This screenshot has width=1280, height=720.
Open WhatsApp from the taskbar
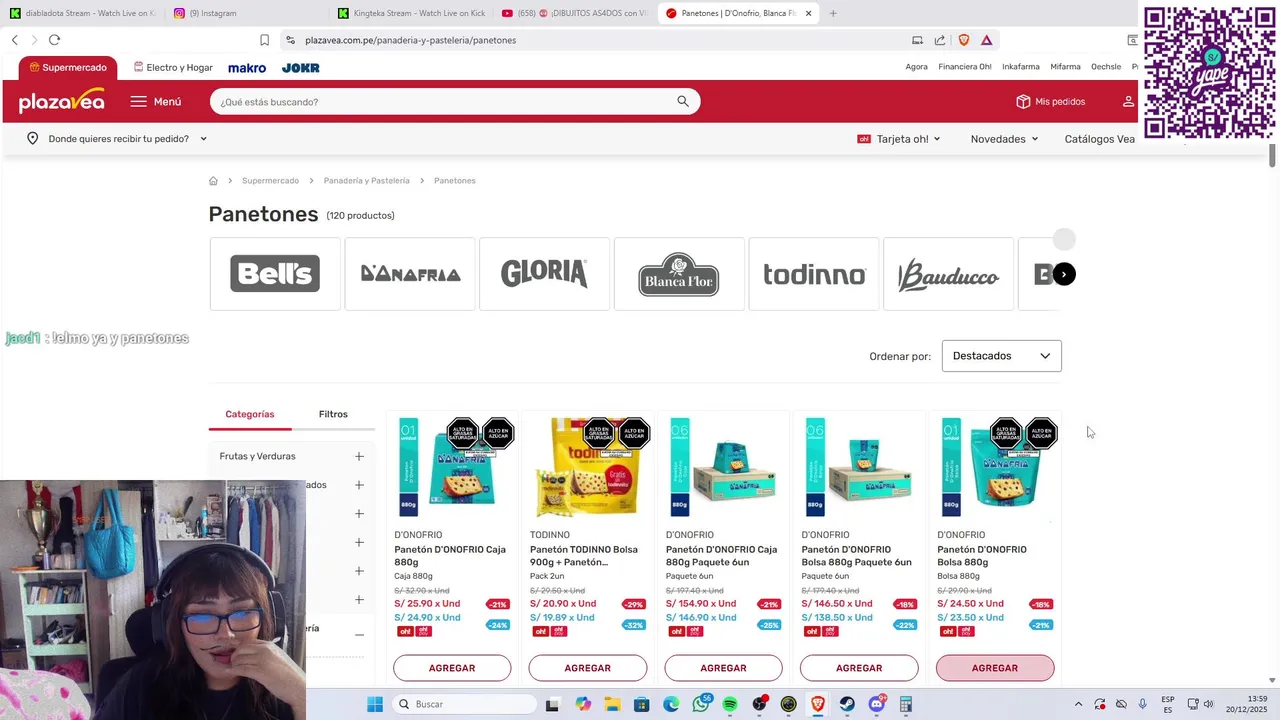701,704
